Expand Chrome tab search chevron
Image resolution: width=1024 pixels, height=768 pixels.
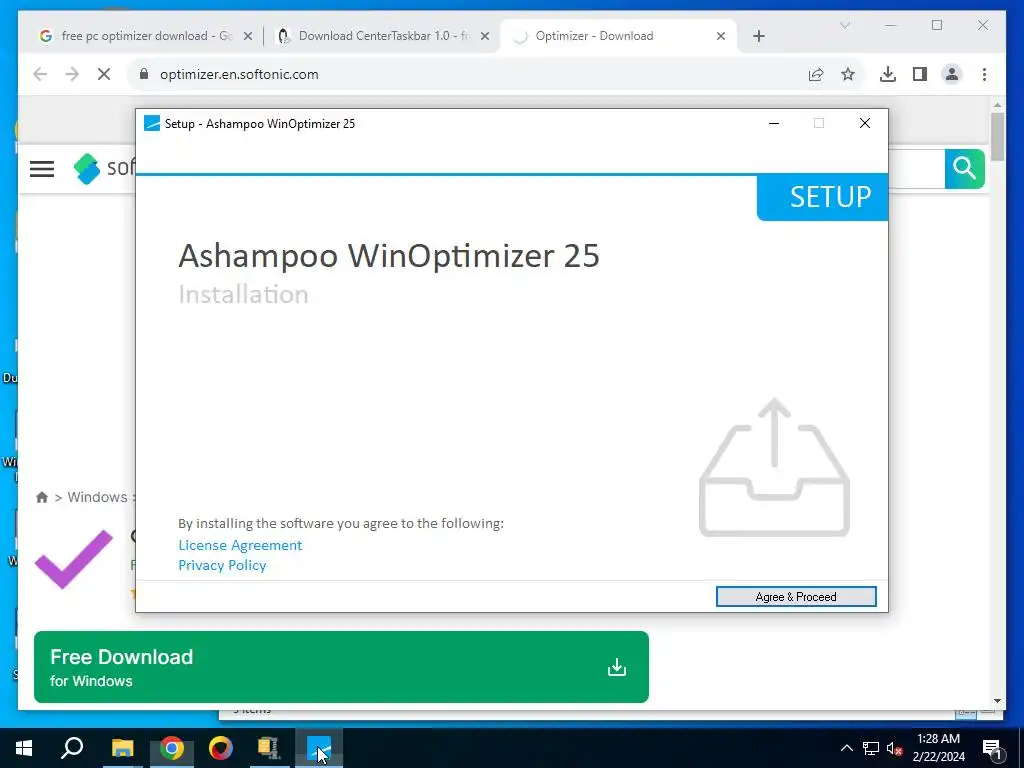pos(844,25)
